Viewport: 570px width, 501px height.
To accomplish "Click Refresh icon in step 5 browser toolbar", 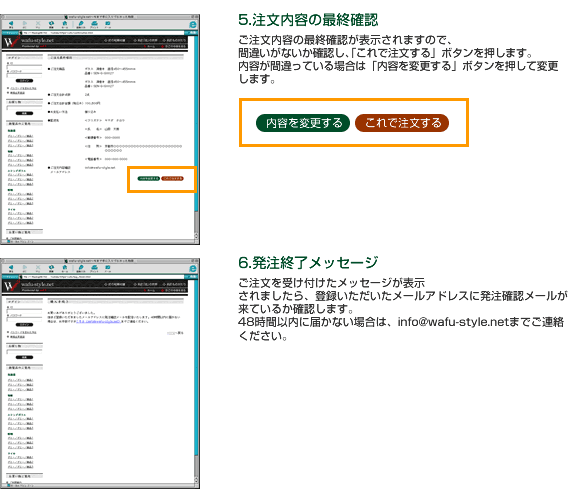I will (51, 24).
